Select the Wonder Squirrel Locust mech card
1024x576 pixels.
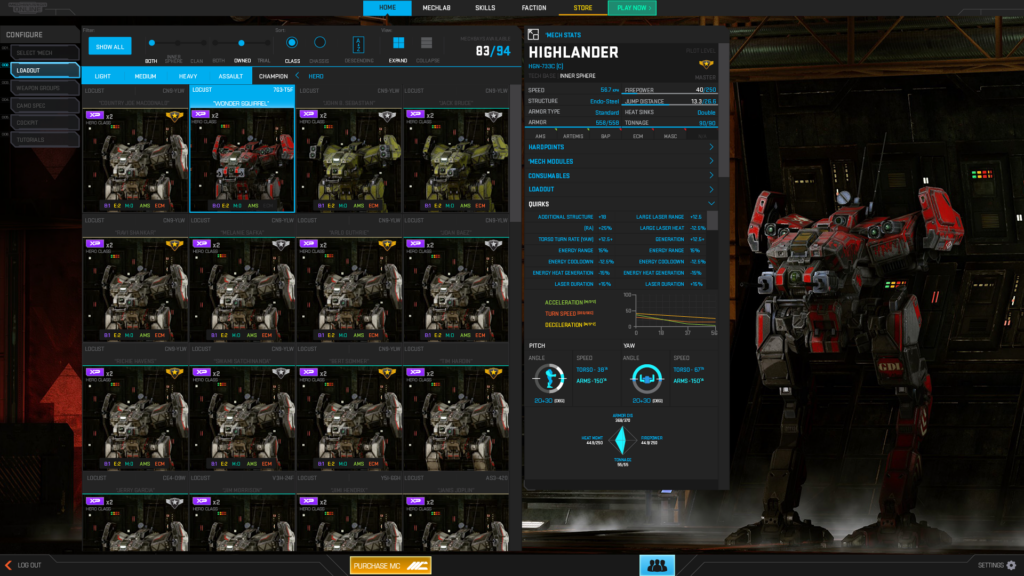[242, 149]
